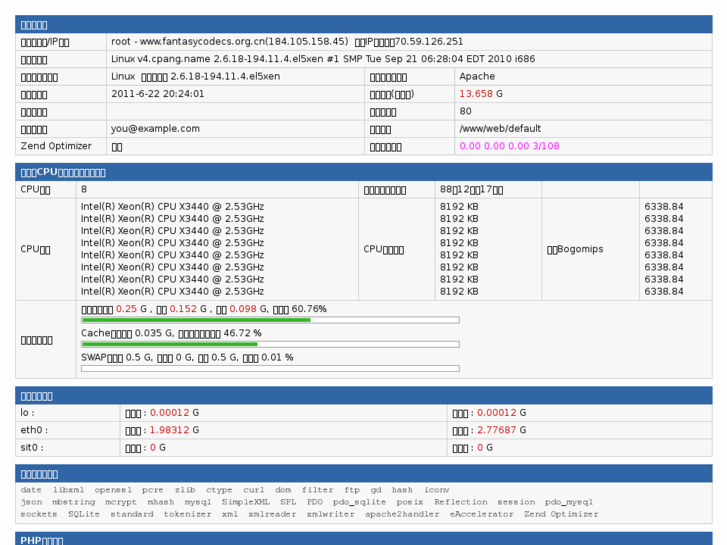Click the you@example.com administrator email
The height and width of the screenshot is (545, 727).
(x=152, y=129)
